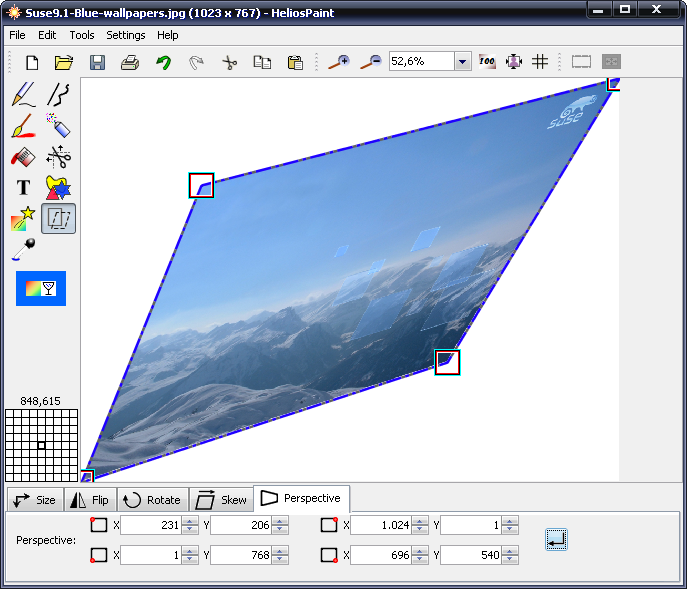Switch to the Size tab

[35, 500]
